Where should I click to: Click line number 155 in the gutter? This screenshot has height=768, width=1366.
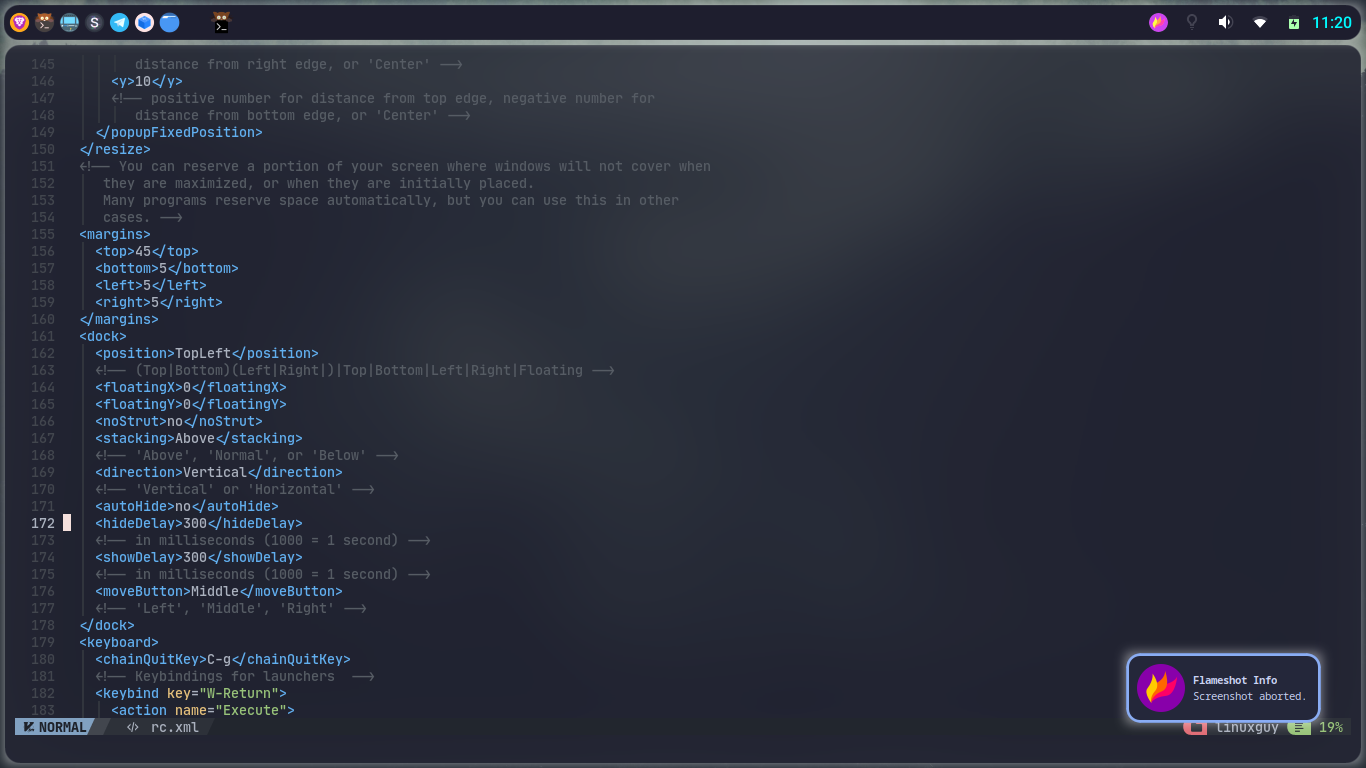tap(43, 235)
